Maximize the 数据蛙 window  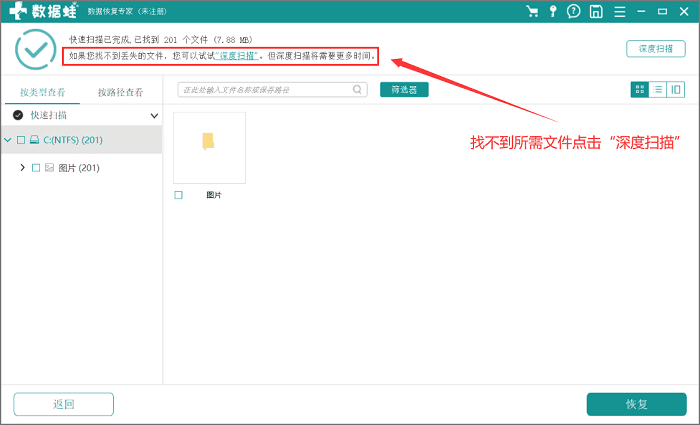point(662,12)
